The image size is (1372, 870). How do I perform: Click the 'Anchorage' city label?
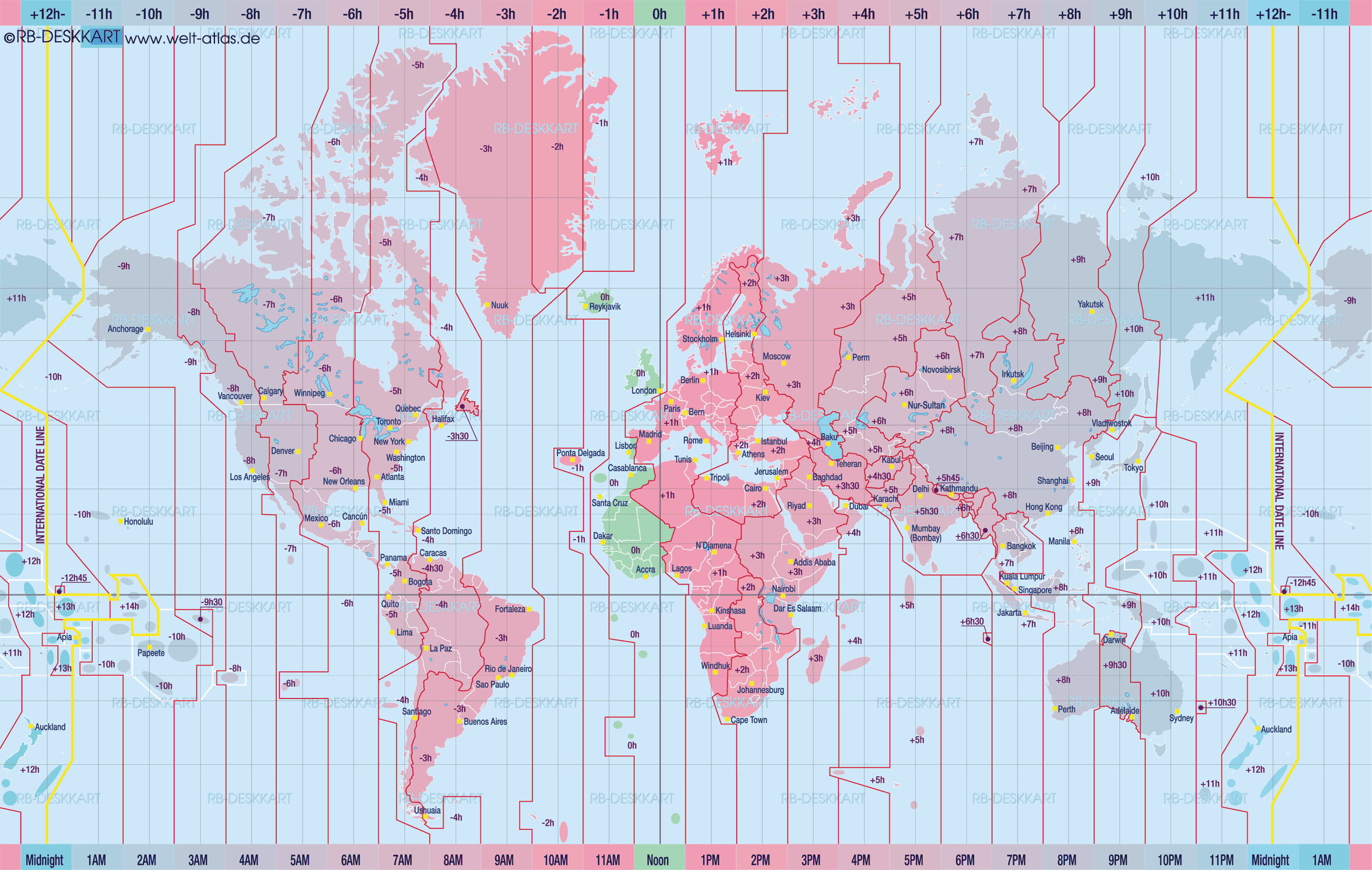click(125, 329)
